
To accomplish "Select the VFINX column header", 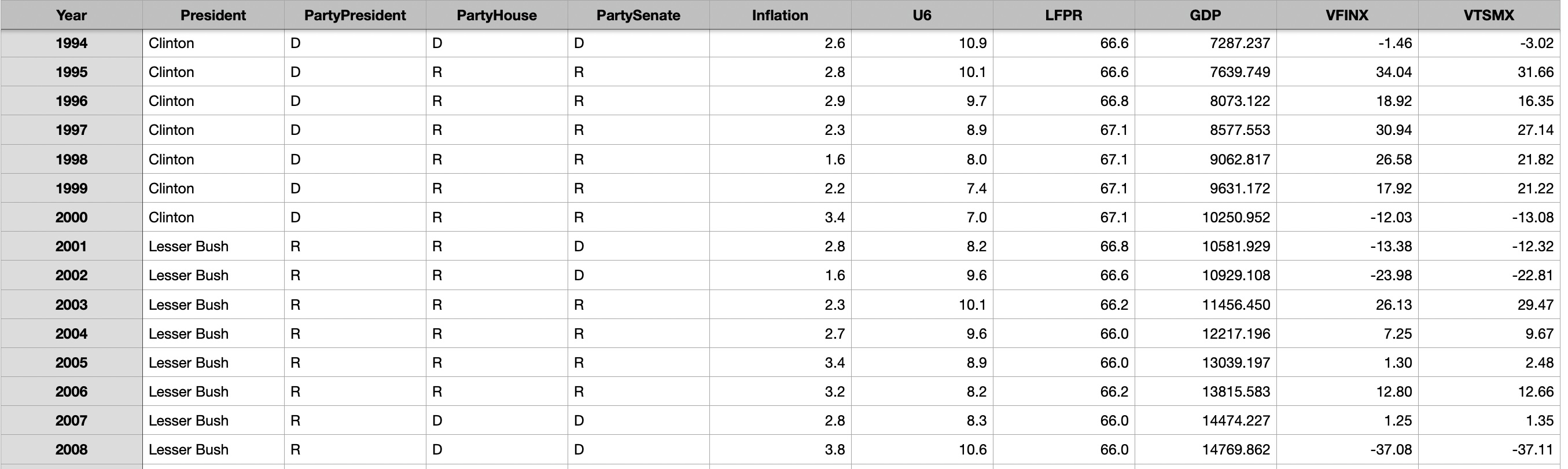I will [1348, 14].
